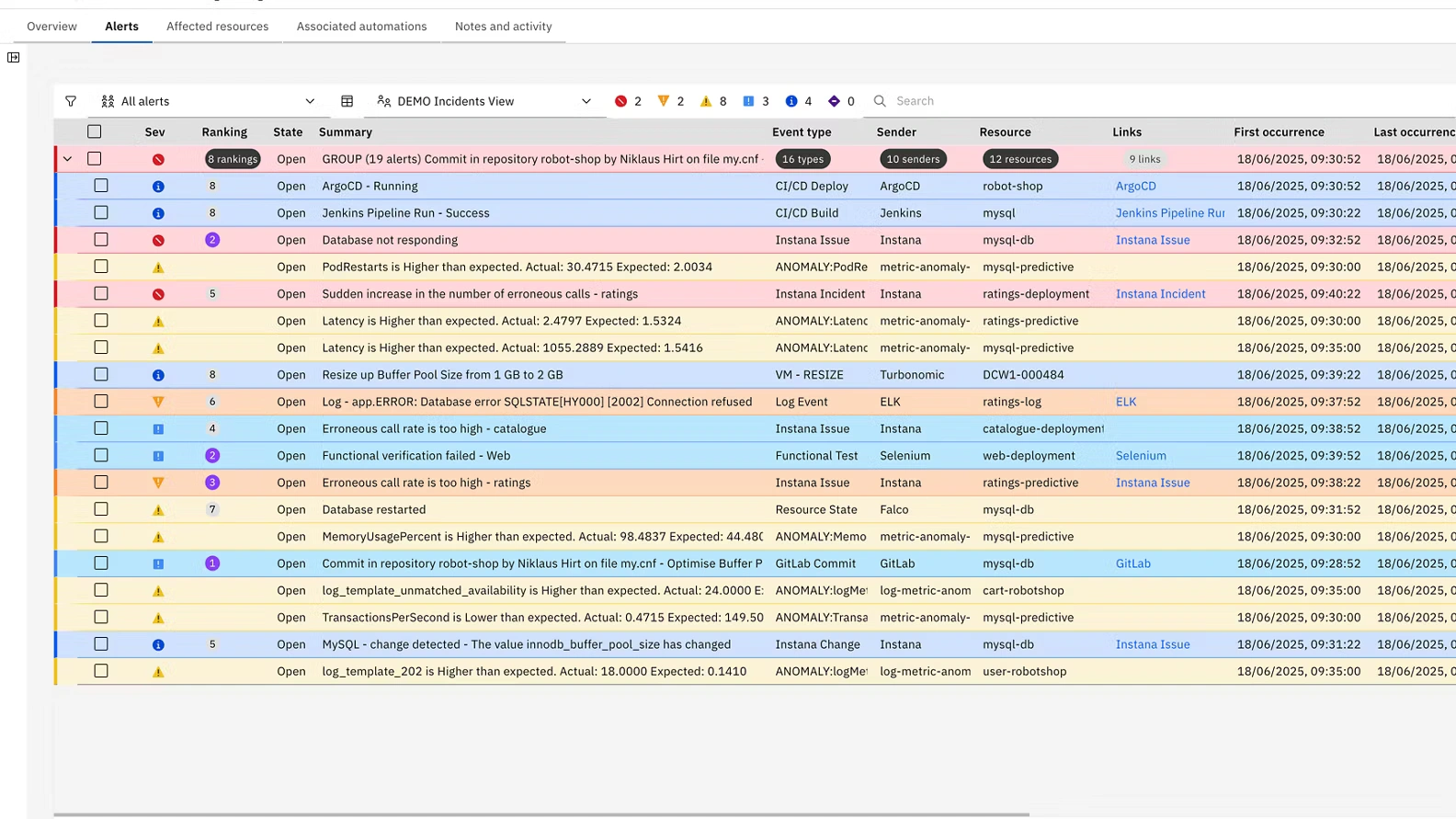Filter by critical severity count icon
Viewport: 1456px width, 819px height.
[x=621, y=101]
